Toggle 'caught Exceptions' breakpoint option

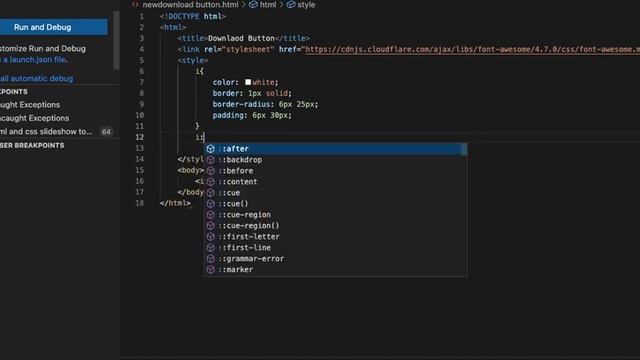pyautogui.click(x=35, y=118)
